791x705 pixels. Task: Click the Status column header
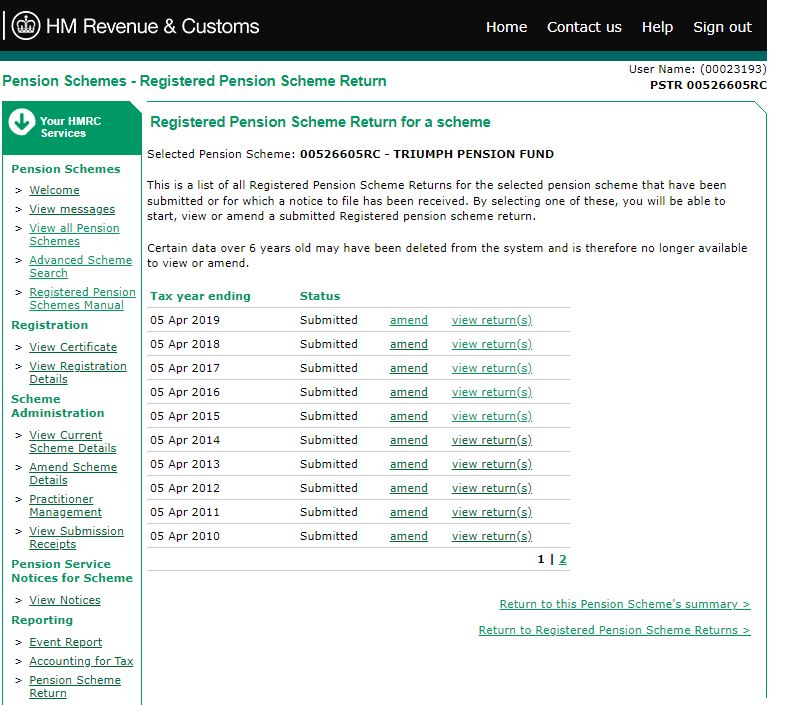[x=320, y=296]
